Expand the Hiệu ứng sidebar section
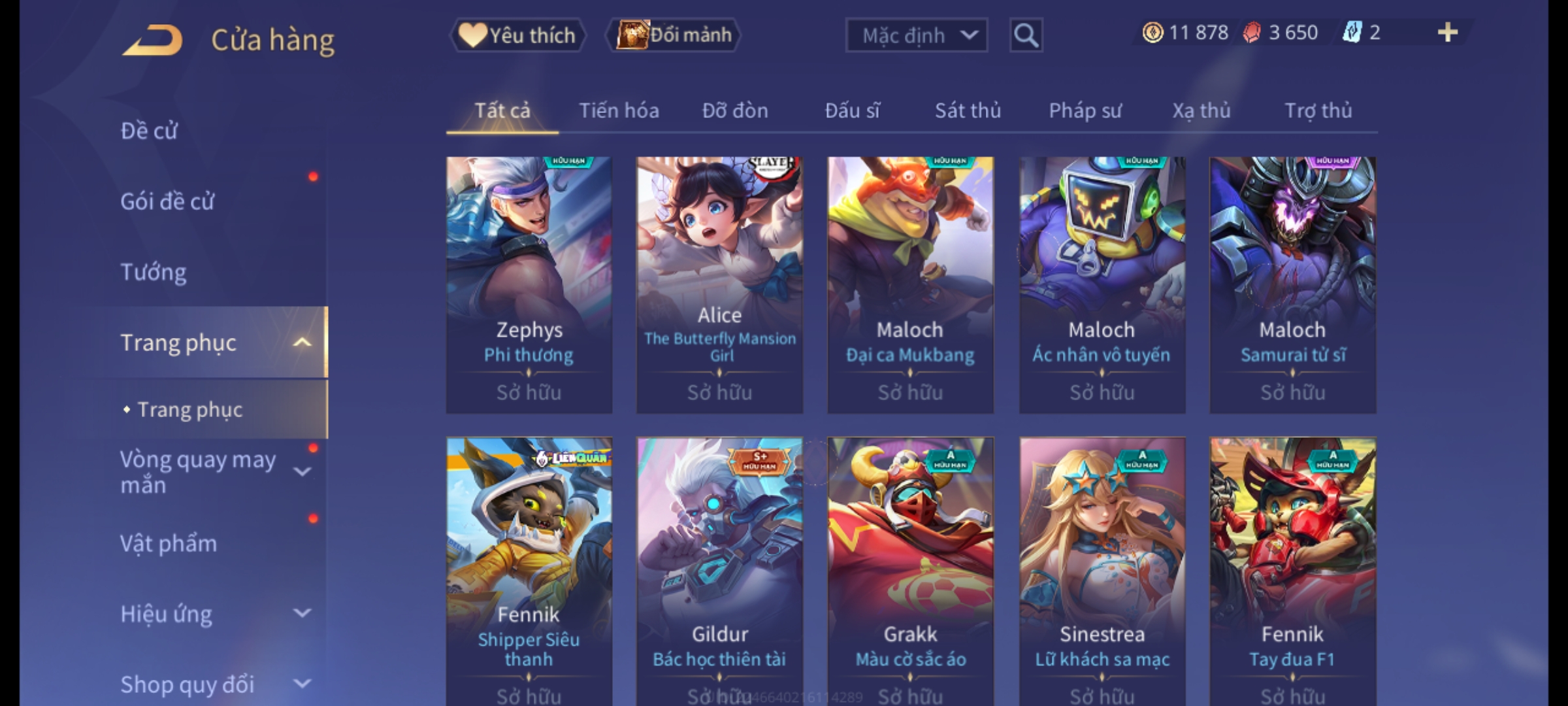 (302, 613)
